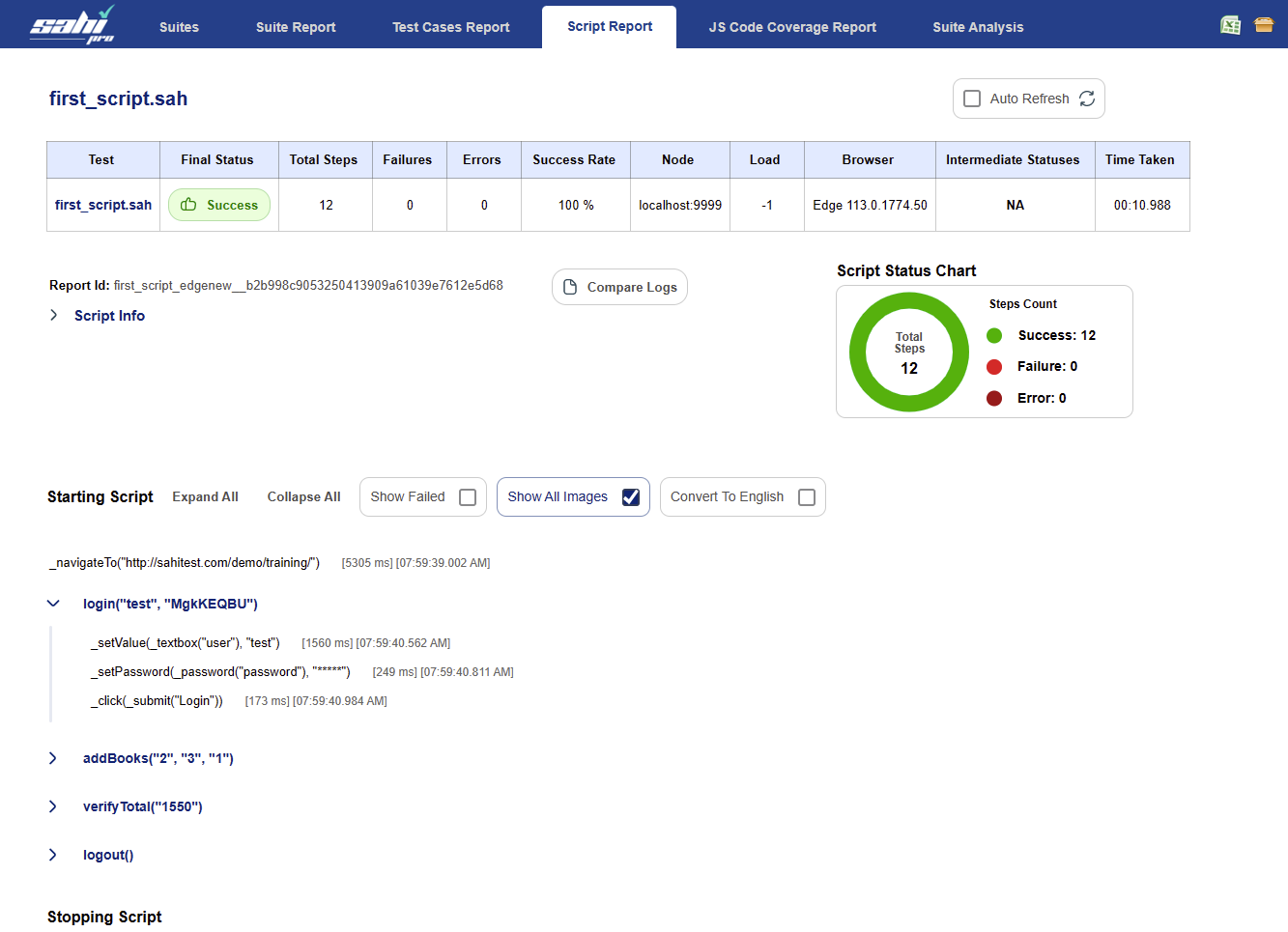Click the Expand All link

[x=205, y=496]
